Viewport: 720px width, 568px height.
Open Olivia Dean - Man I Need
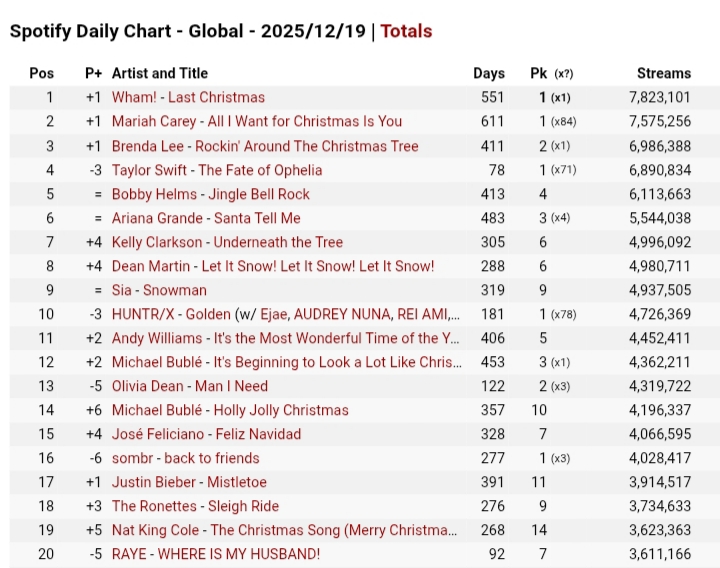point(189,386)
